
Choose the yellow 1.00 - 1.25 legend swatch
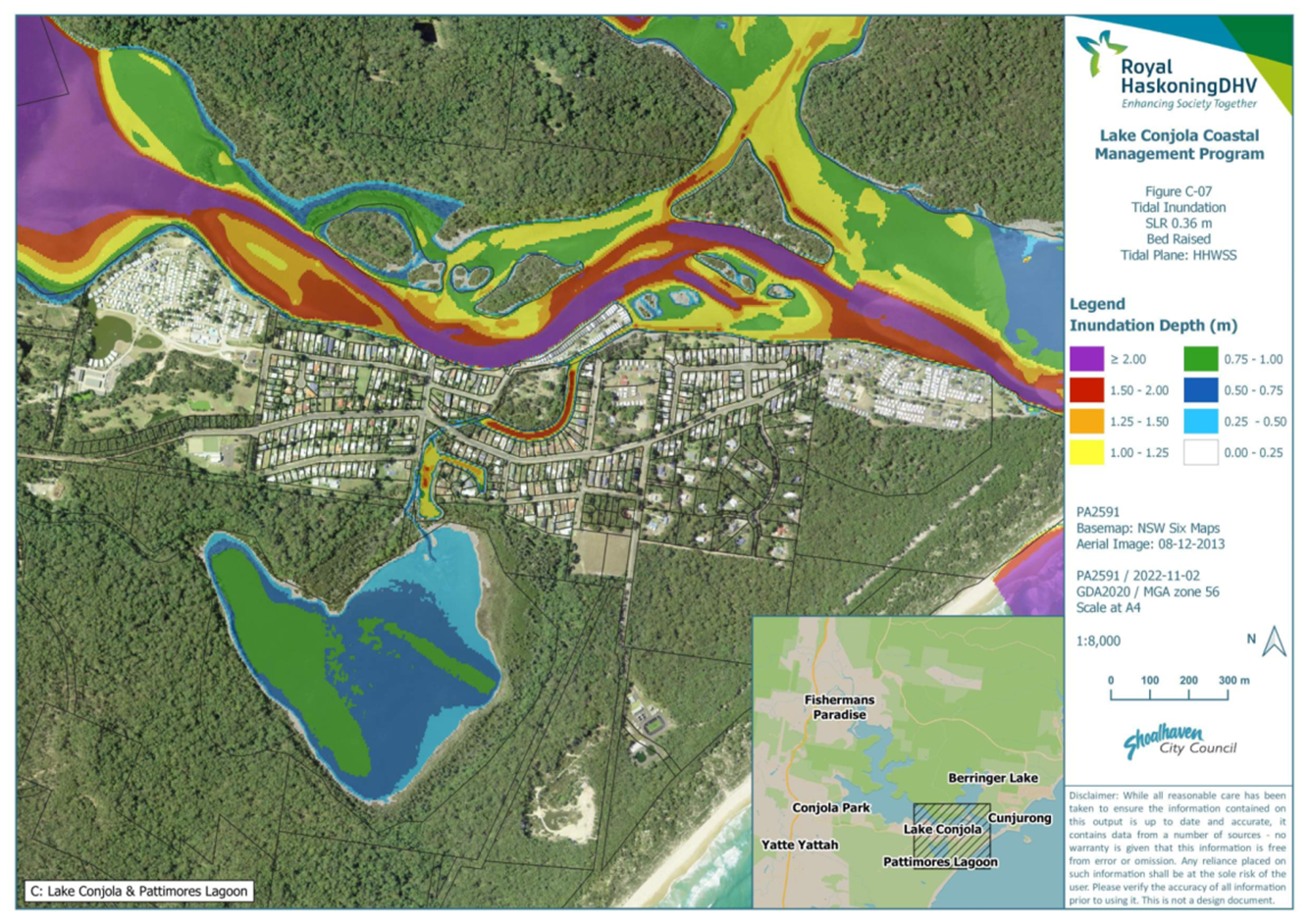[1086, 452]
